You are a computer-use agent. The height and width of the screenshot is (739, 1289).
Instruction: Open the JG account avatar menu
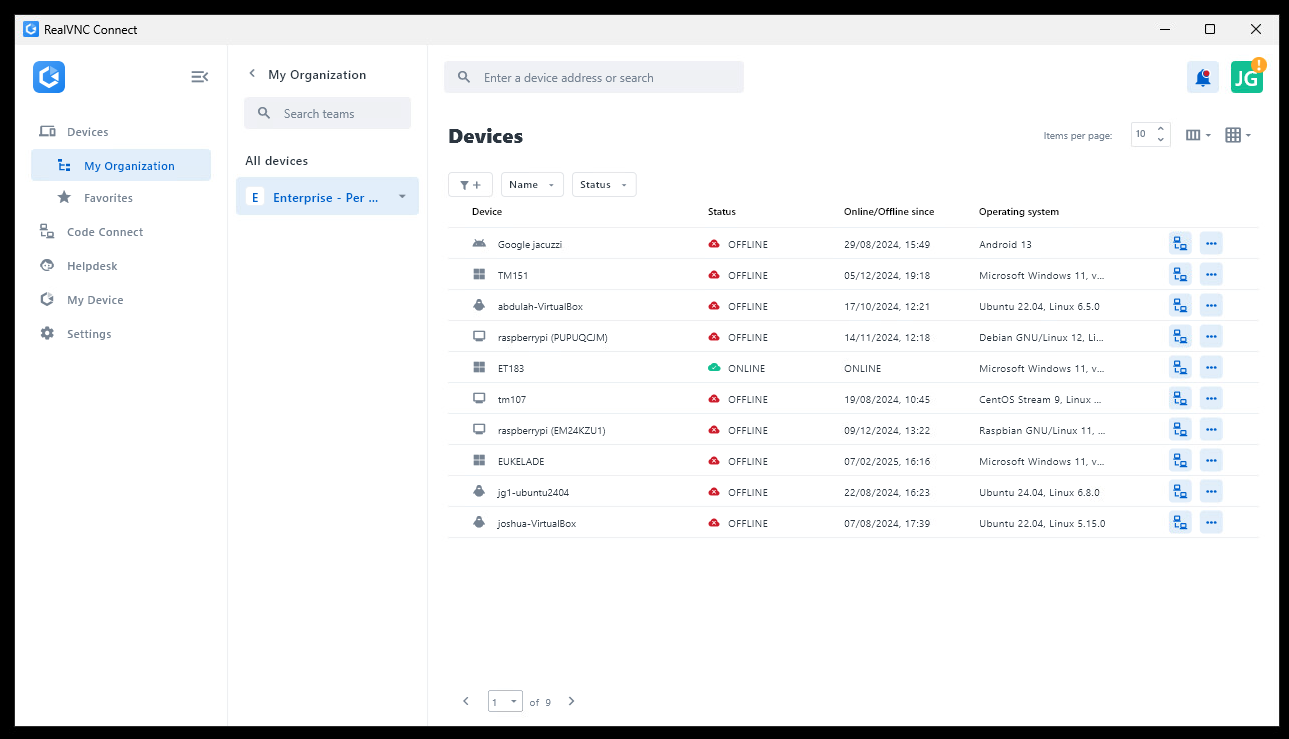[1246, 78]
